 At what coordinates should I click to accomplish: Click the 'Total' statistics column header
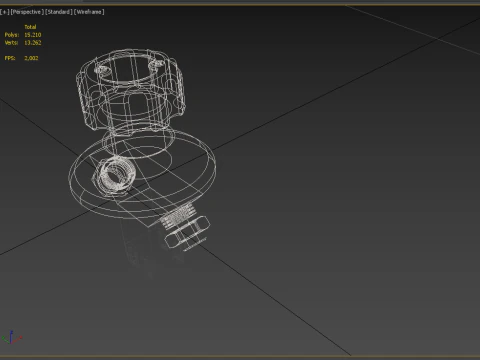pos(30,27)
